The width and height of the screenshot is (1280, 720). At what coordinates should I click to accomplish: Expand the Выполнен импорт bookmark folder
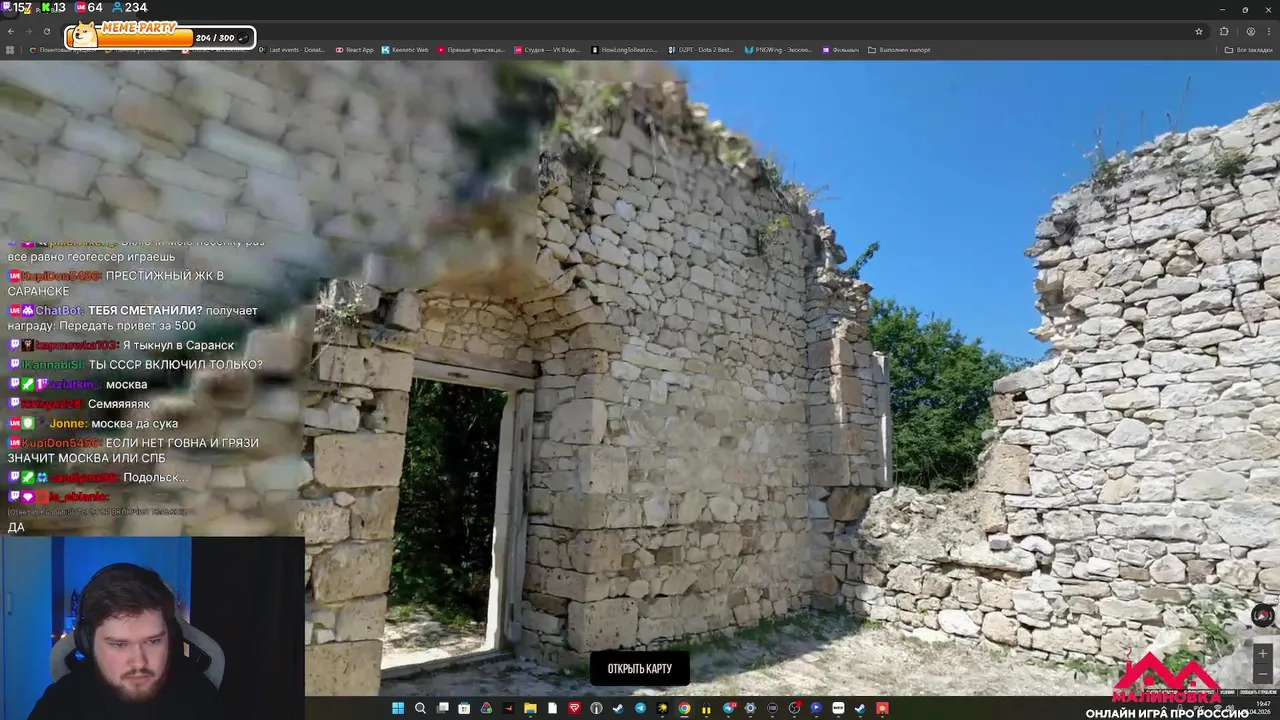899,50
